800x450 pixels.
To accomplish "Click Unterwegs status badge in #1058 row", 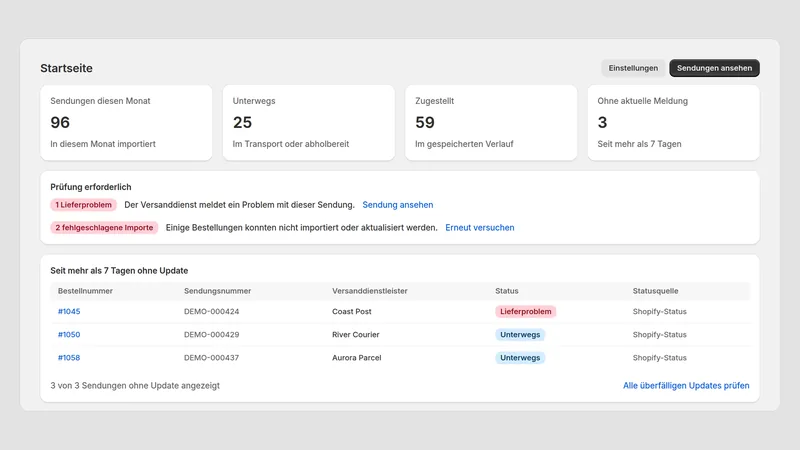I will (520, 358).
